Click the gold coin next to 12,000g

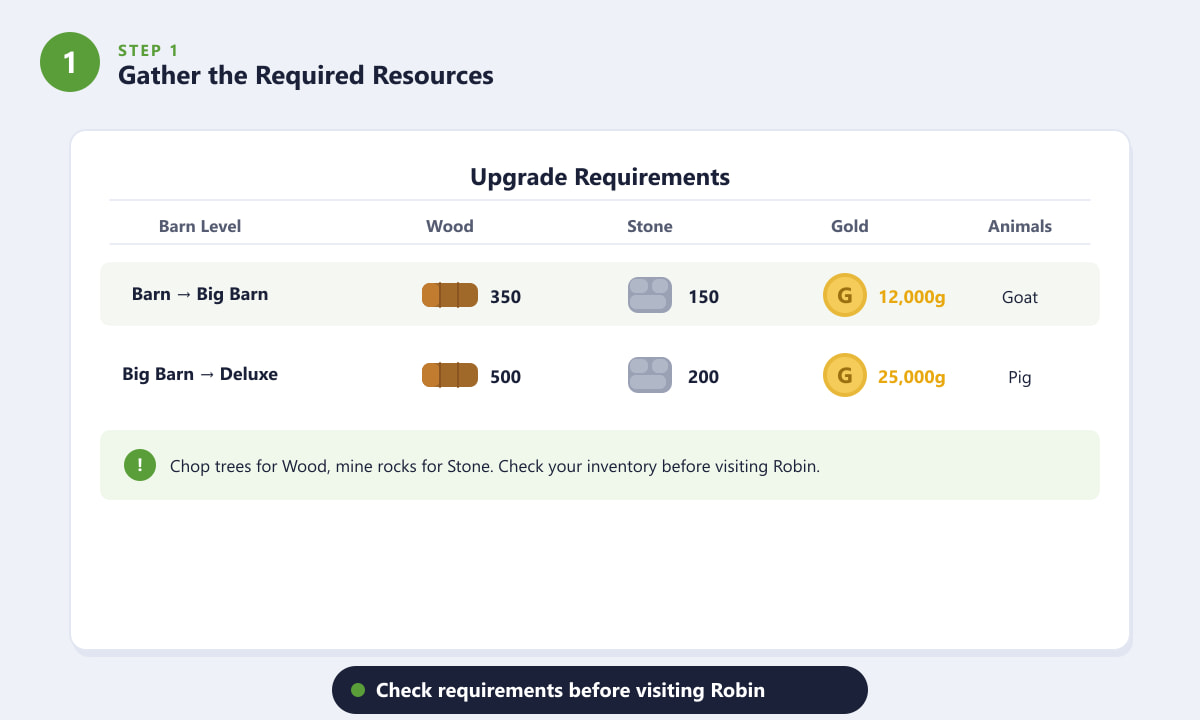pyautogui.click(x=845, y=295)
